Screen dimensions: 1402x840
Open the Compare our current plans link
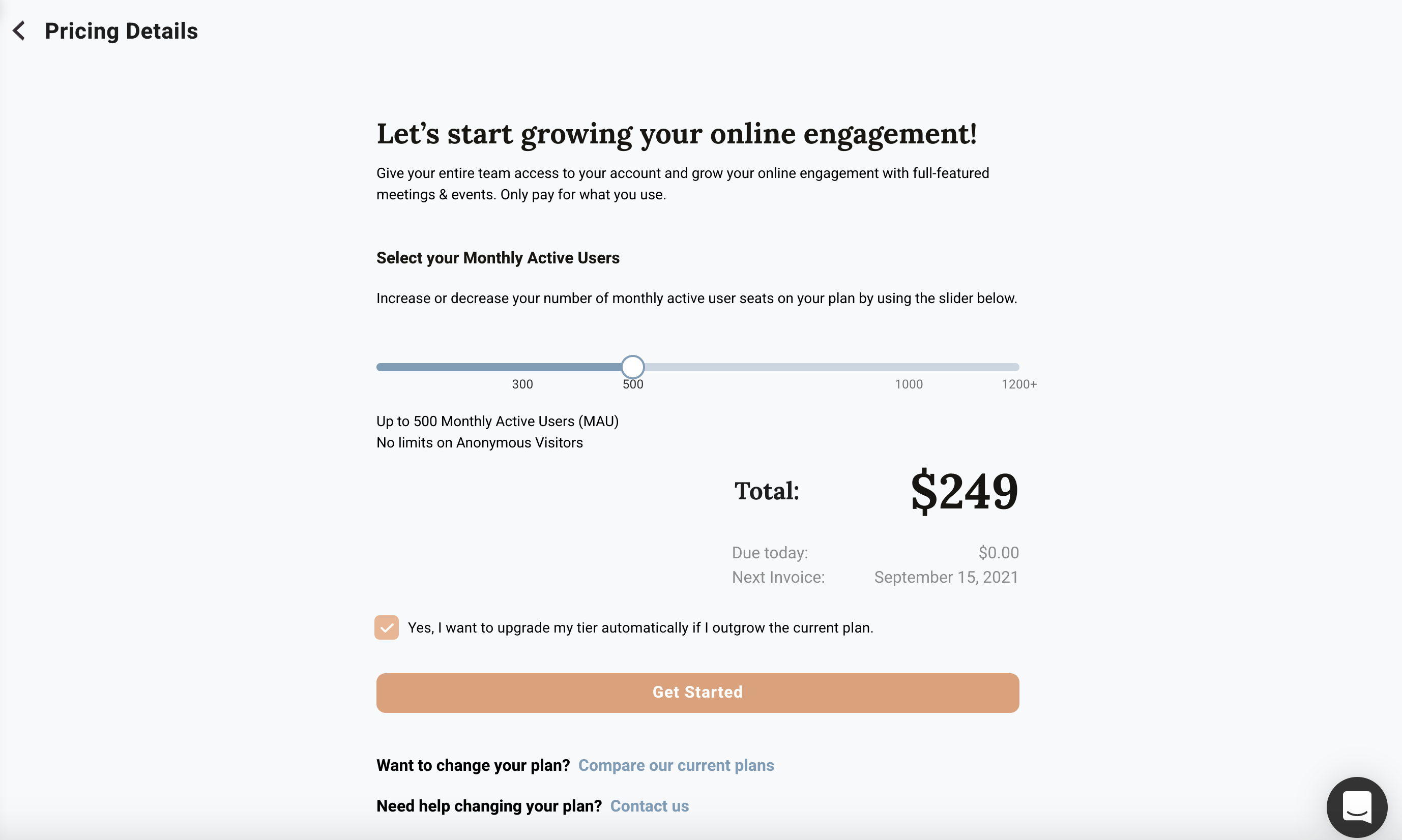tap(676, 765)
